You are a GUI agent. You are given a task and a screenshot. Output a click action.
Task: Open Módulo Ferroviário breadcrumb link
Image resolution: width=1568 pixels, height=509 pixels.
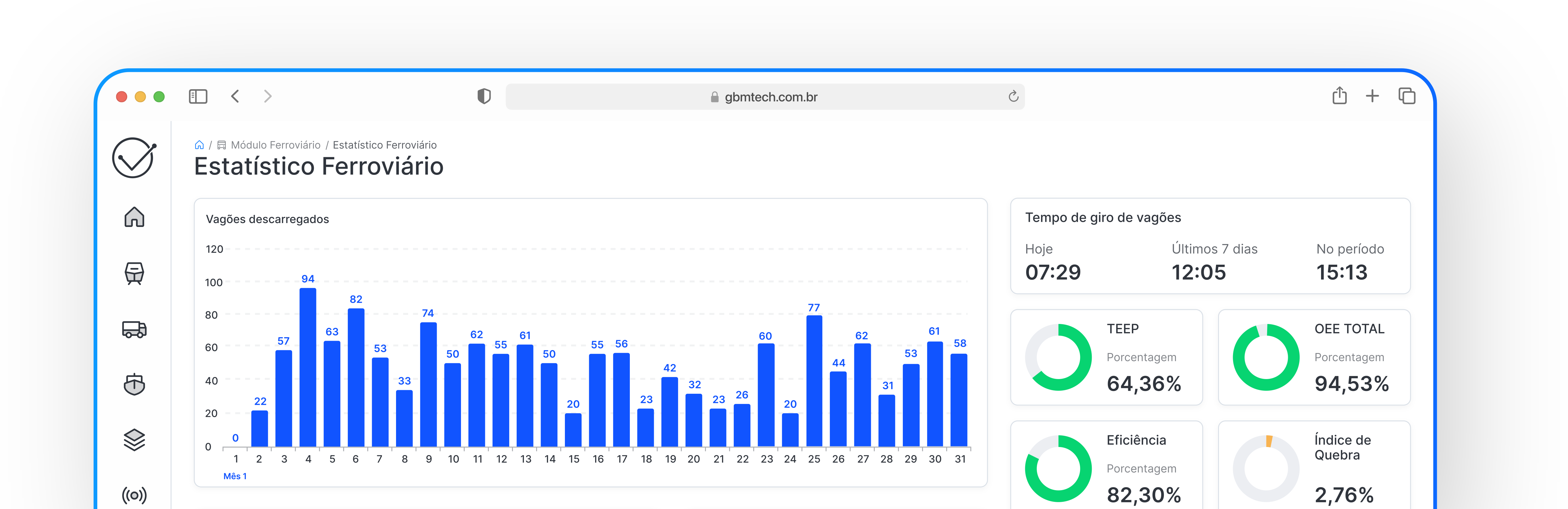point(275,145)
